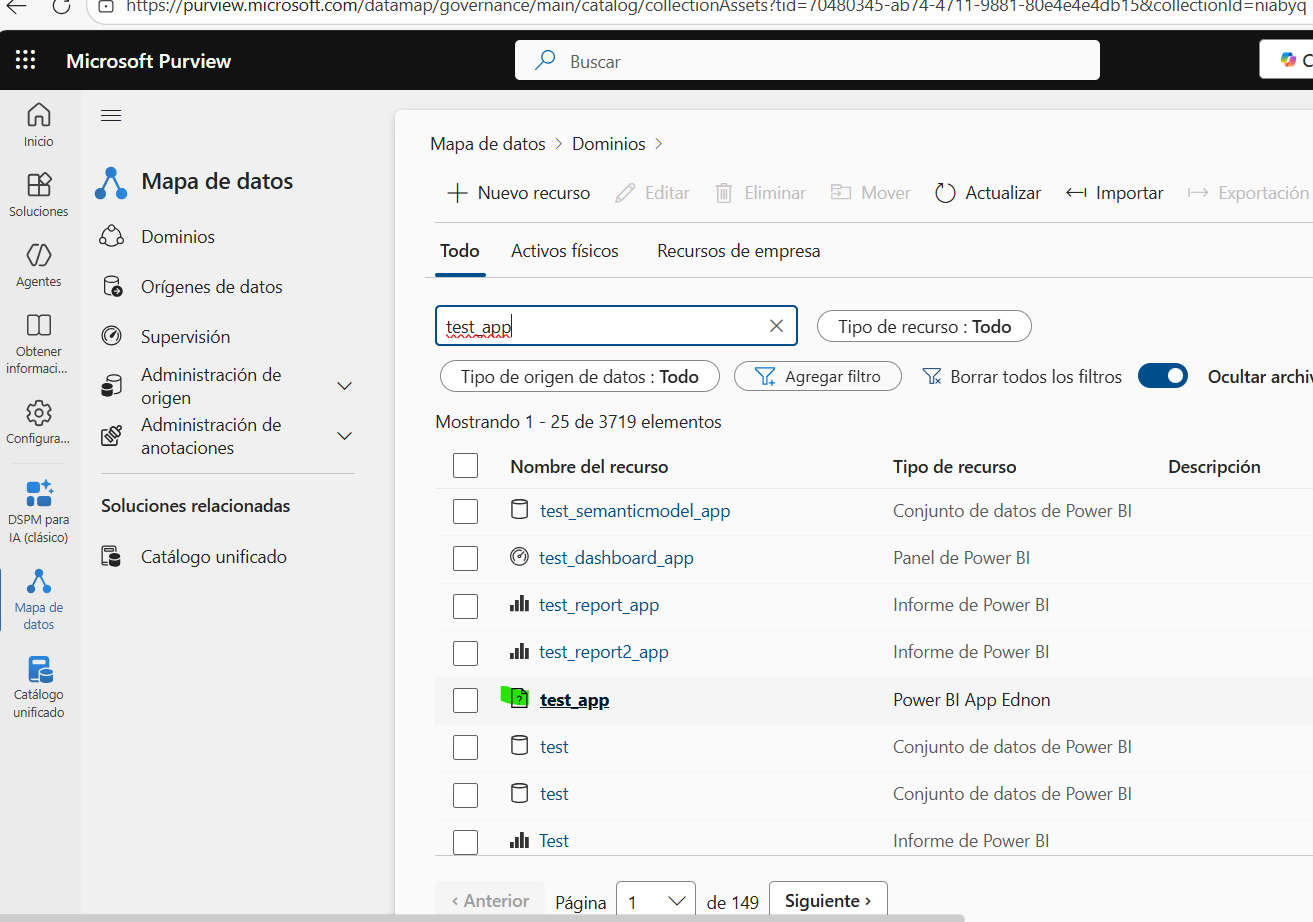Viewport: 1313px width, 922px height.
Task: Click Actualizar in the toolbar
Action: pyautogui.click(x=988, y=193)
